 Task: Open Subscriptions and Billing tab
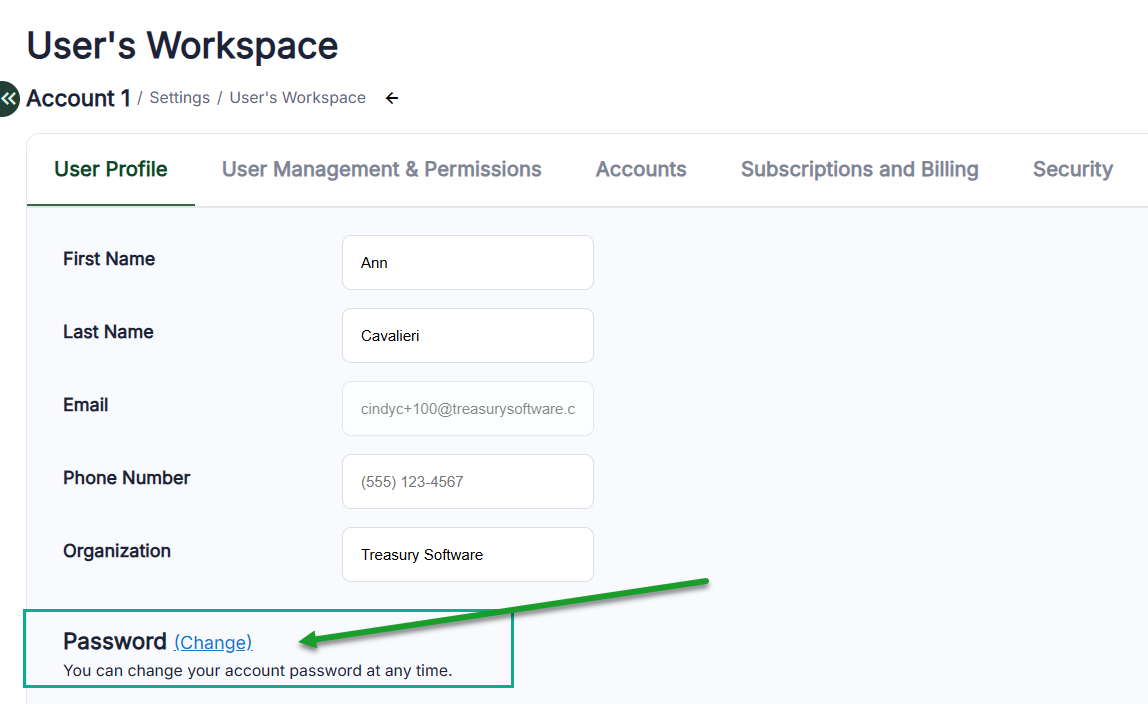click(859, 169)
